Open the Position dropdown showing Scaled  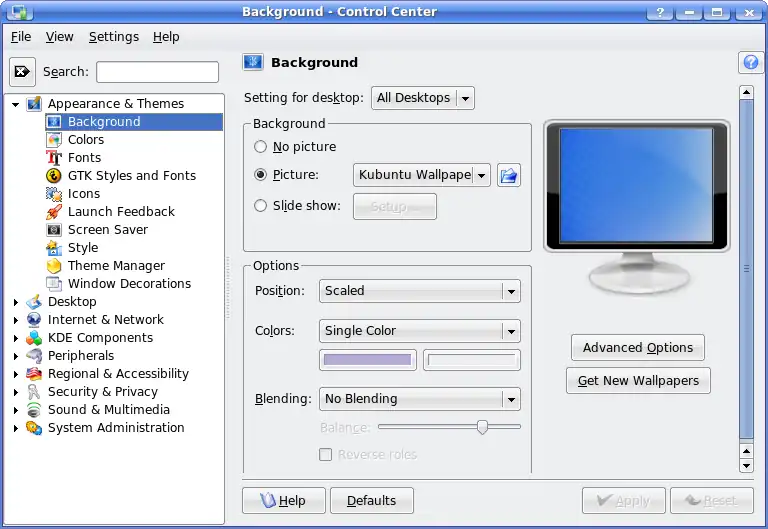(x=419, y=291)
